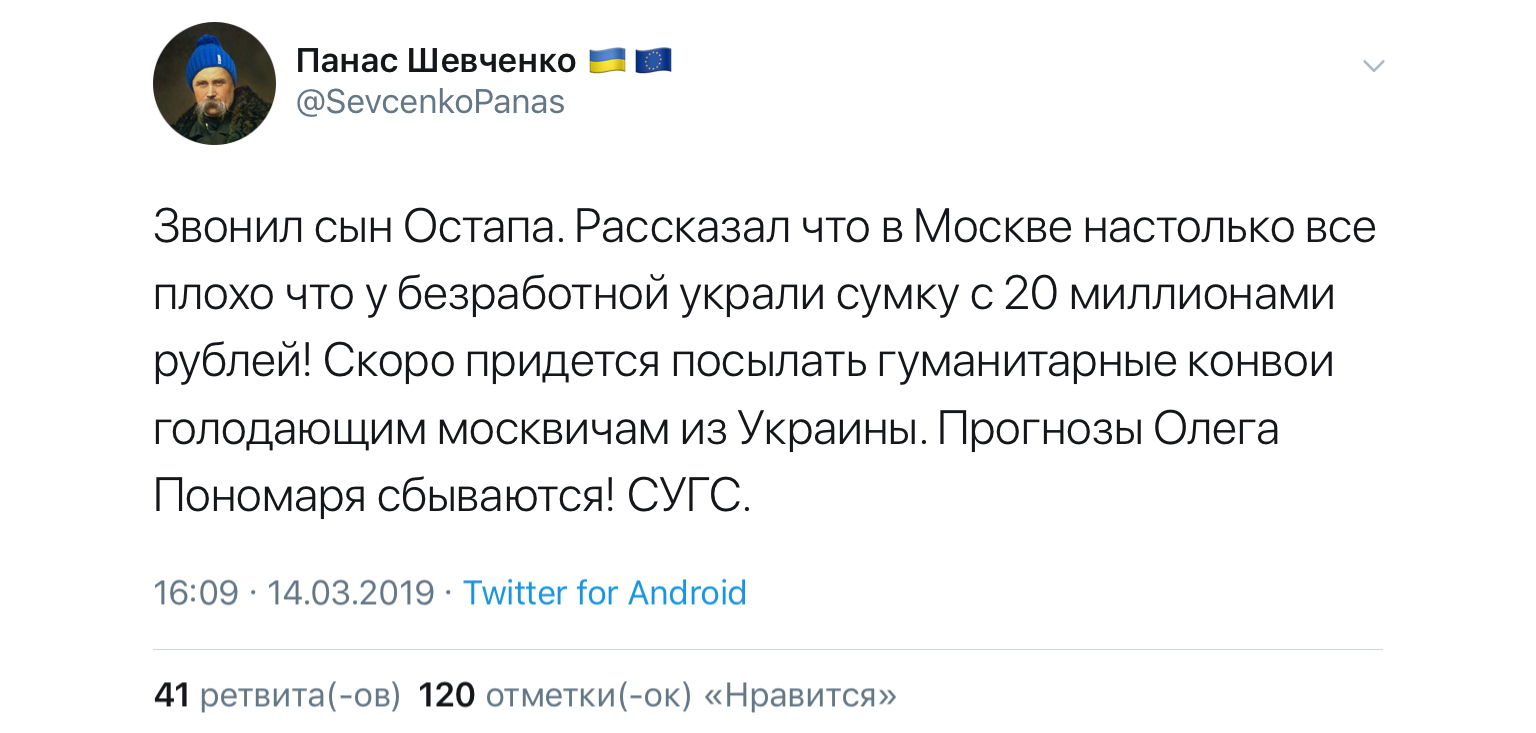The height and width of the screenshot is (733, 1536).
Task: Click the EU flag emoji
Action: (652, 62)
